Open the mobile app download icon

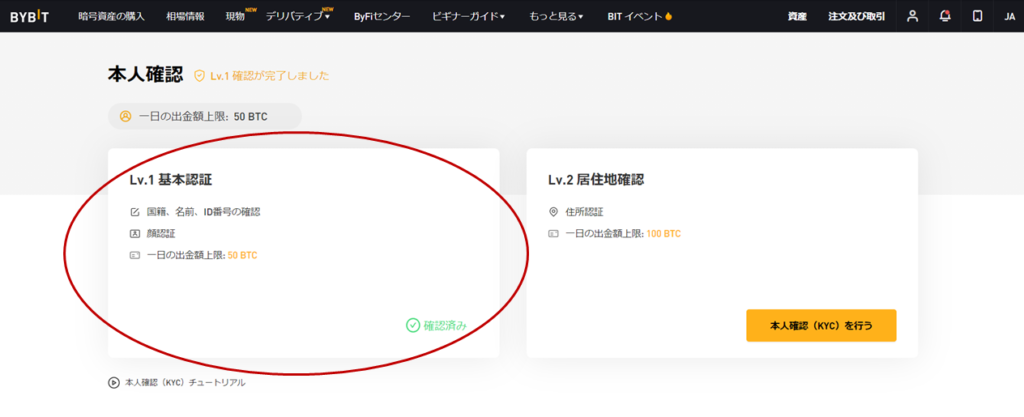978,16
